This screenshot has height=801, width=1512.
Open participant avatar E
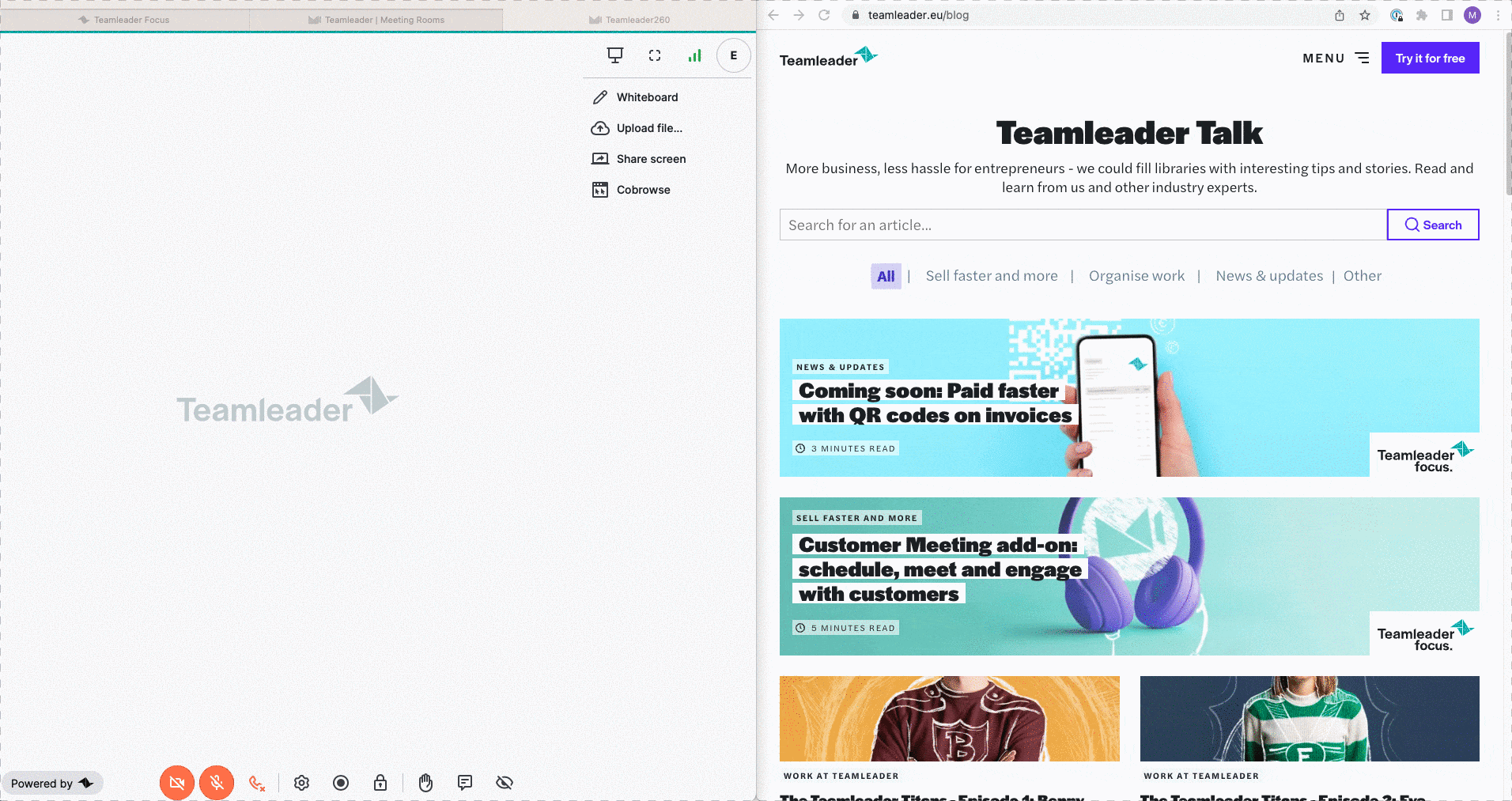point(734,55)
